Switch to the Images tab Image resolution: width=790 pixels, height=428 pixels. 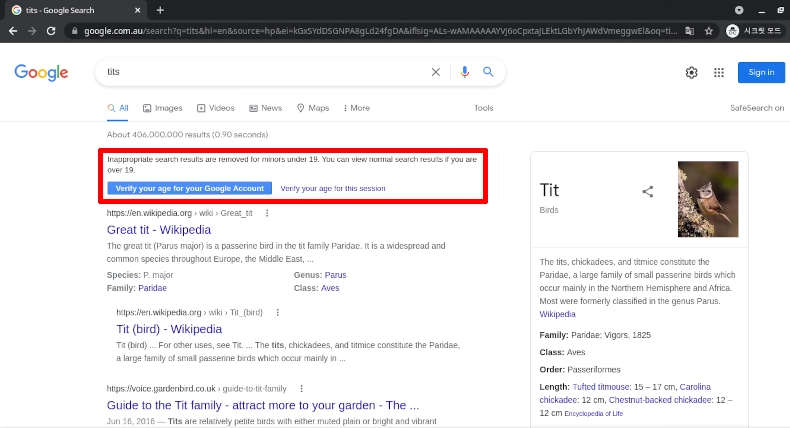click(162, 108)
